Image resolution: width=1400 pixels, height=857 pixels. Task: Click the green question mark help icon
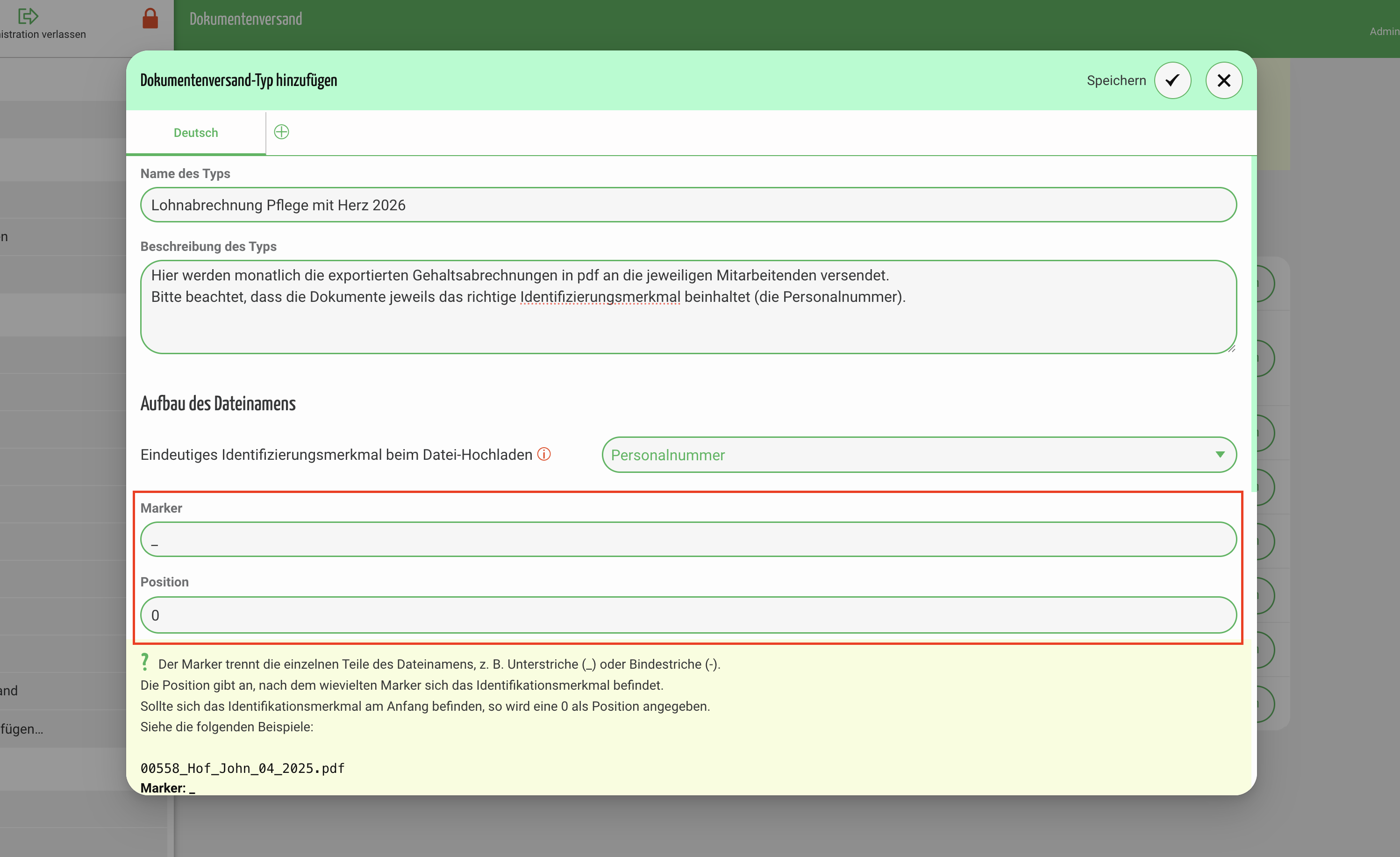tap(145, 662)
